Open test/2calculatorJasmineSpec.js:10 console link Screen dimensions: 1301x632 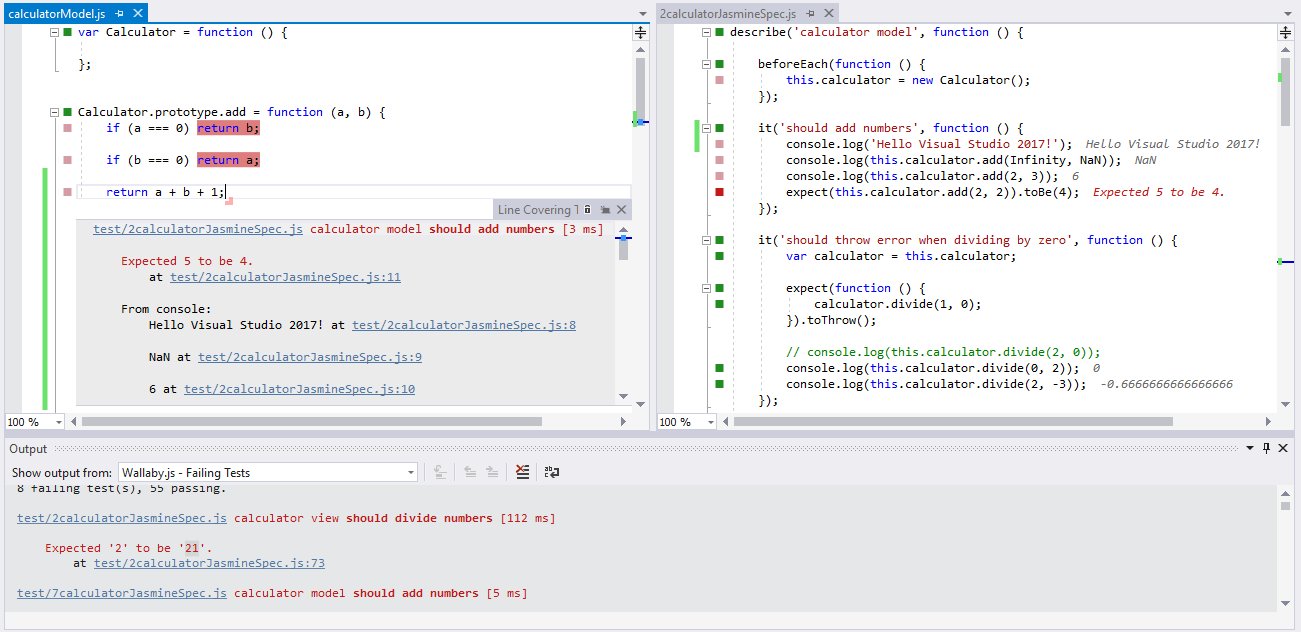(300, 389)
